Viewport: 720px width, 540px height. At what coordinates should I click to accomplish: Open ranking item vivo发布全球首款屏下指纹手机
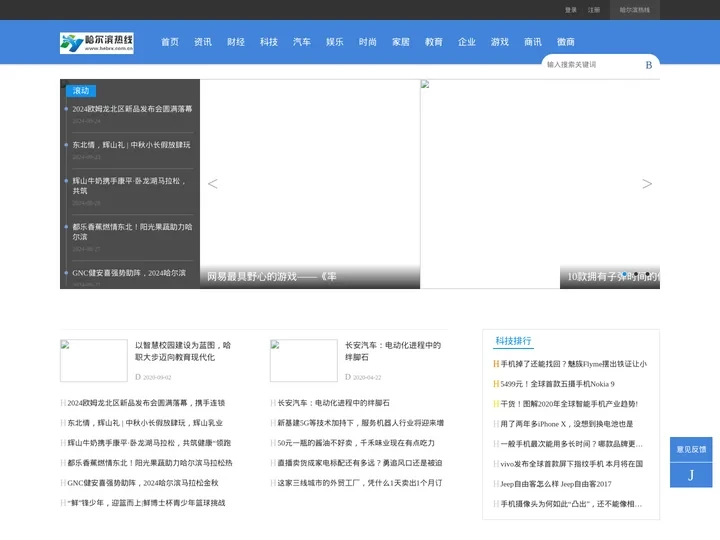[571, 464]
